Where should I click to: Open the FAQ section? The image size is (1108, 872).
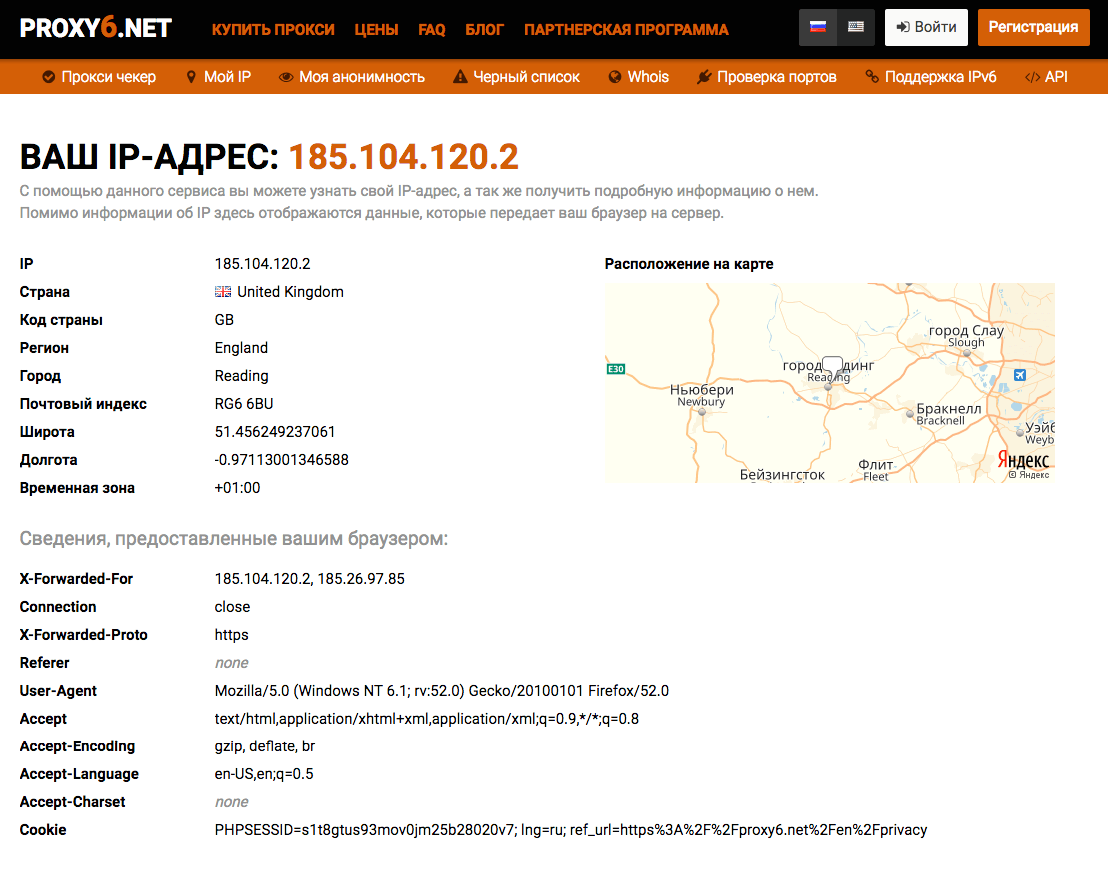(432, 29)
